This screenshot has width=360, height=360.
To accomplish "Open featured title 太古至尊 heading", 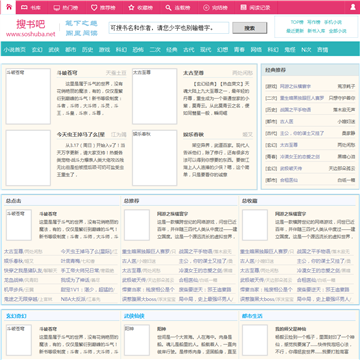I will click(193, 73).
